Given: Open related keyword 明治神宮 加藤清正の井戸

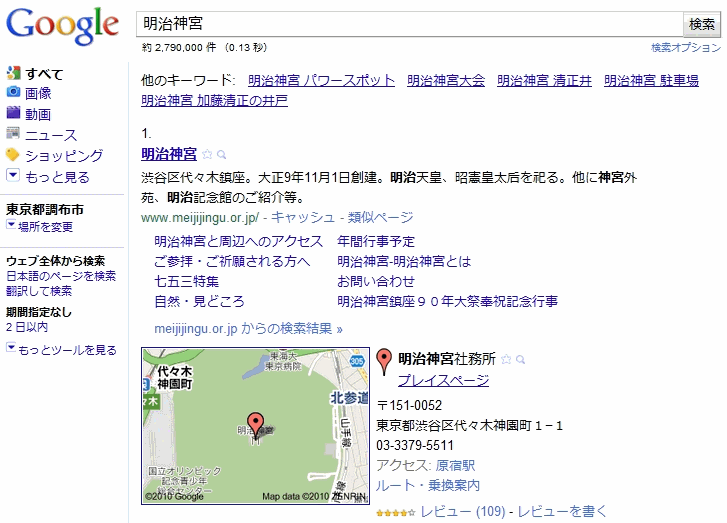Looking at the screenshot, I should click(x=214, y=101).
